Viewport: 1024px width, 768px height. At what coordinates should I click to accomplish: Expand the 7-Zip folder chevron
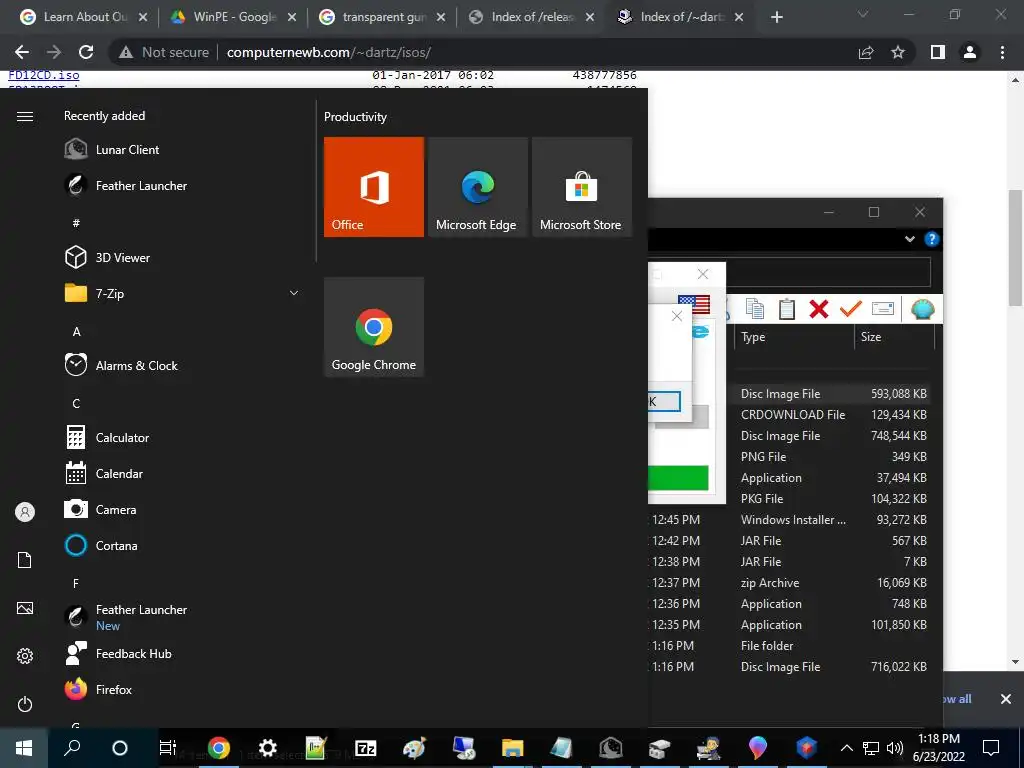pos(294,293)
